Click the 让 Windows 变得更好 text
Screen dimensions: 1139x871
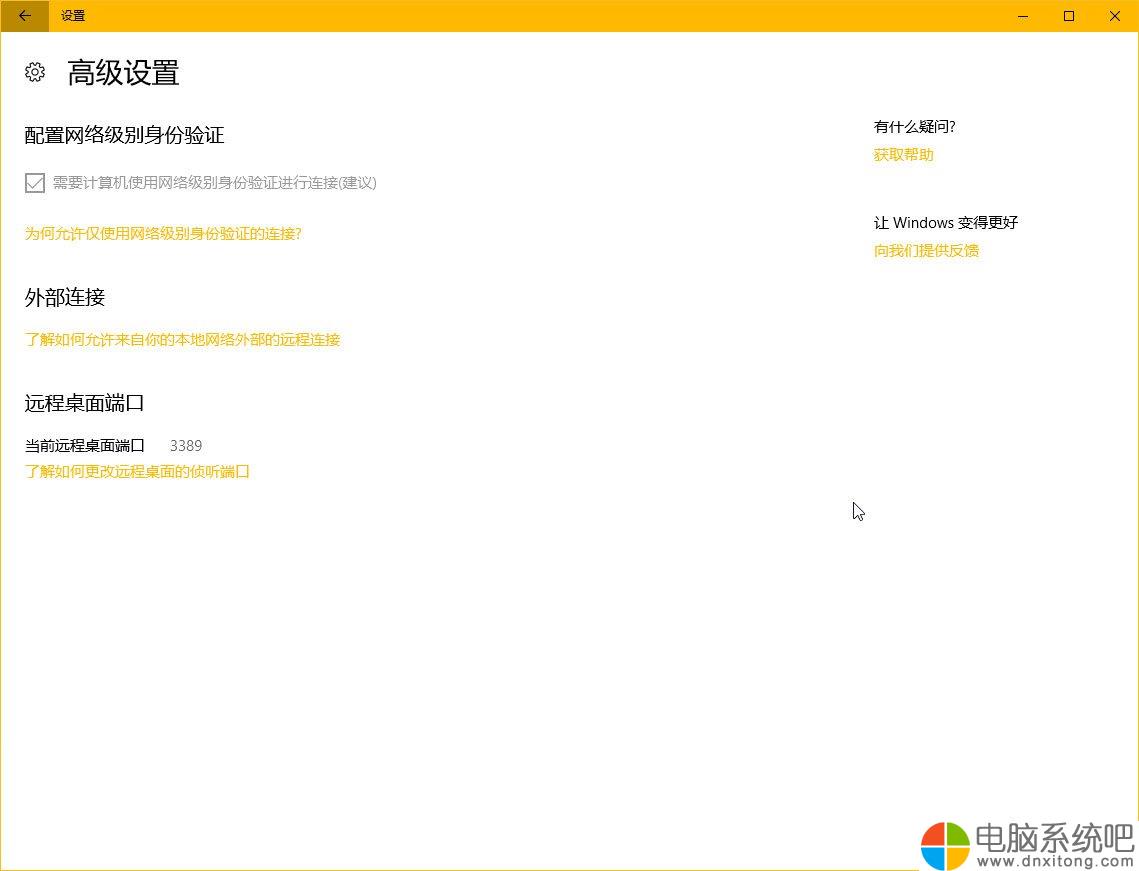pos(946,222)
